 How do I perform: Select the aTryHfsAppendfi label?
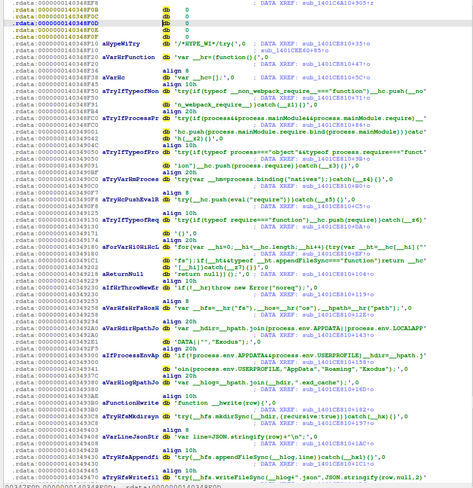pyautogui.click(x=130, y=457)
